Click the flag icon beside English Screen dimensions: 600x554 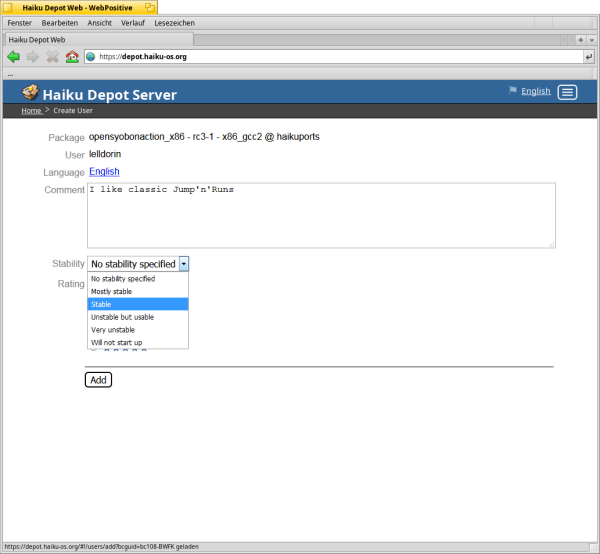click(513, 91)
